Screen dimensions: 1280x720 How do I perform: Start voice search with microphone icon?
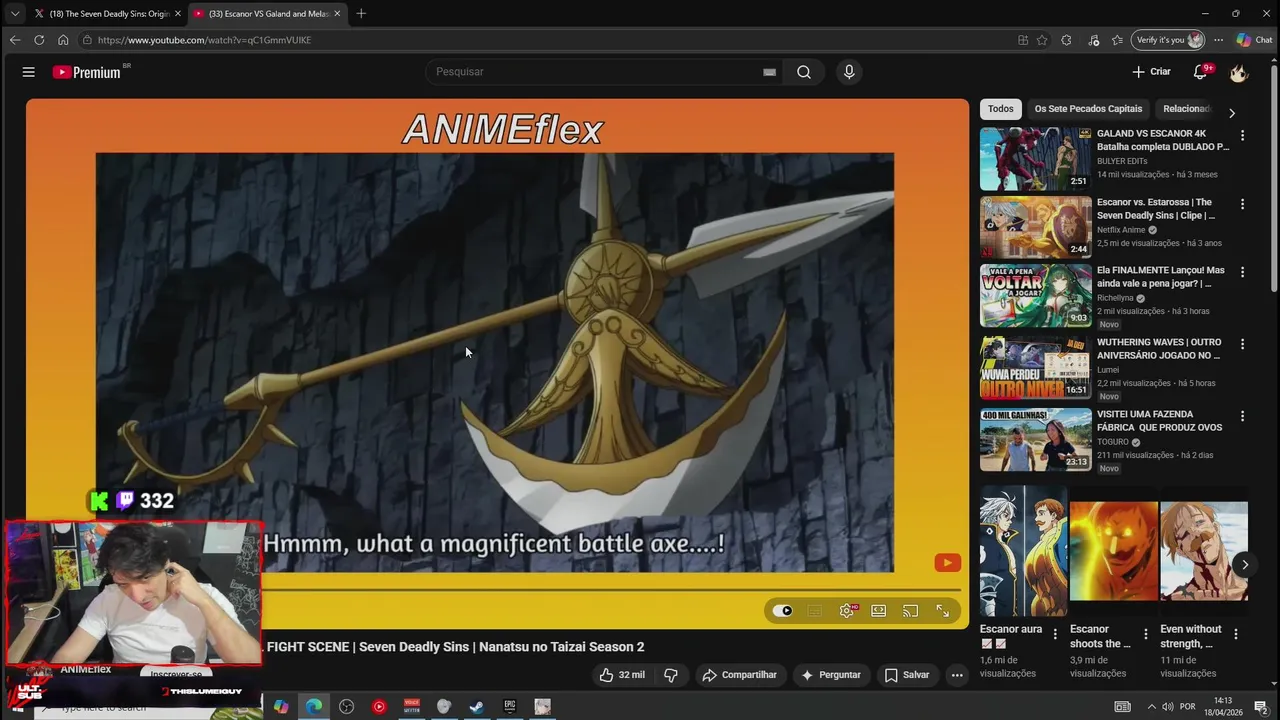(x=849, y=72)
